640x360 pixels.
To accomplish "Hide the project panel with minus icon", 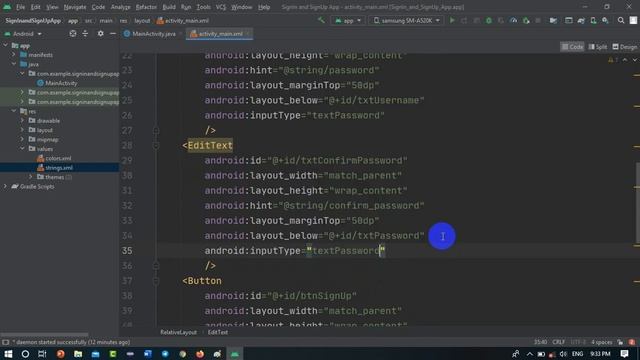I will (113, 33).
